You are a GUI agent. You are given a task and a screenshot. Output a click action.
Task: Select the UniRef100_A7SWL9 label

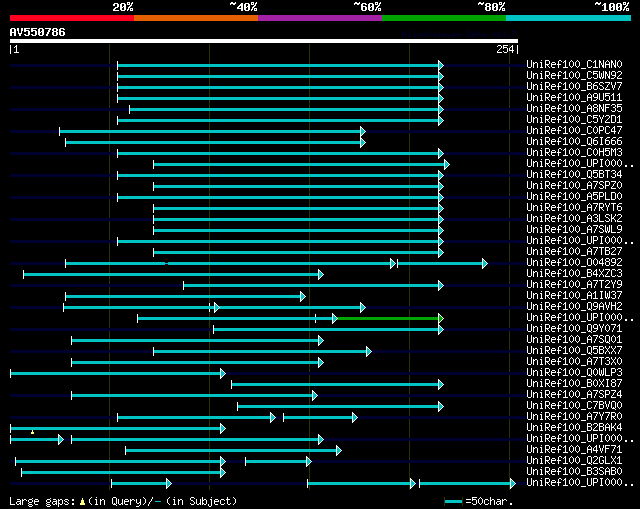pyautogui.click(x=574, y=230)
